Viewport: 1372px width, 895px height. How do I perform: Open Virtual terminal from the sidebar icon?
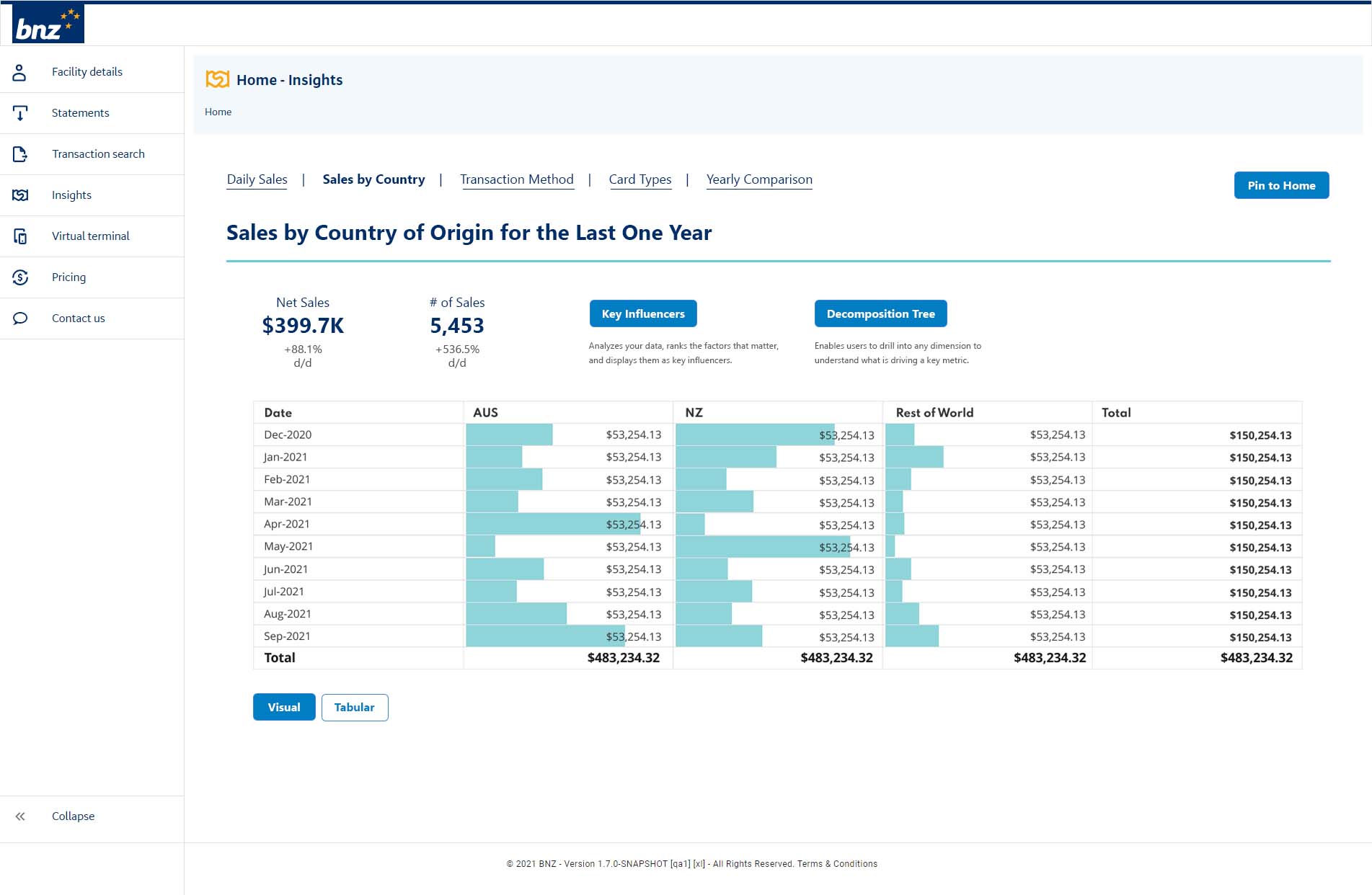pos(20,236)
